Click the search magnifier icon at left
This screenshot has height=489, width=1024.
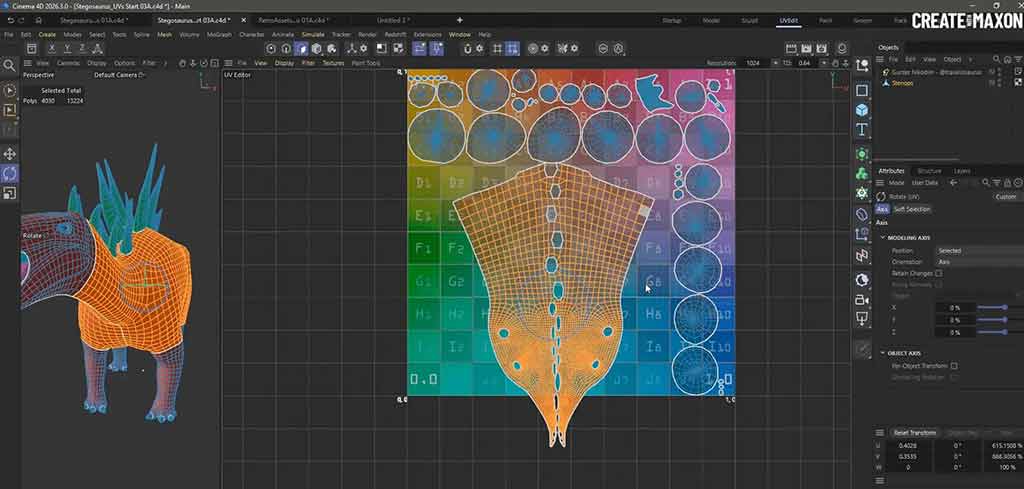coord(9,65)
